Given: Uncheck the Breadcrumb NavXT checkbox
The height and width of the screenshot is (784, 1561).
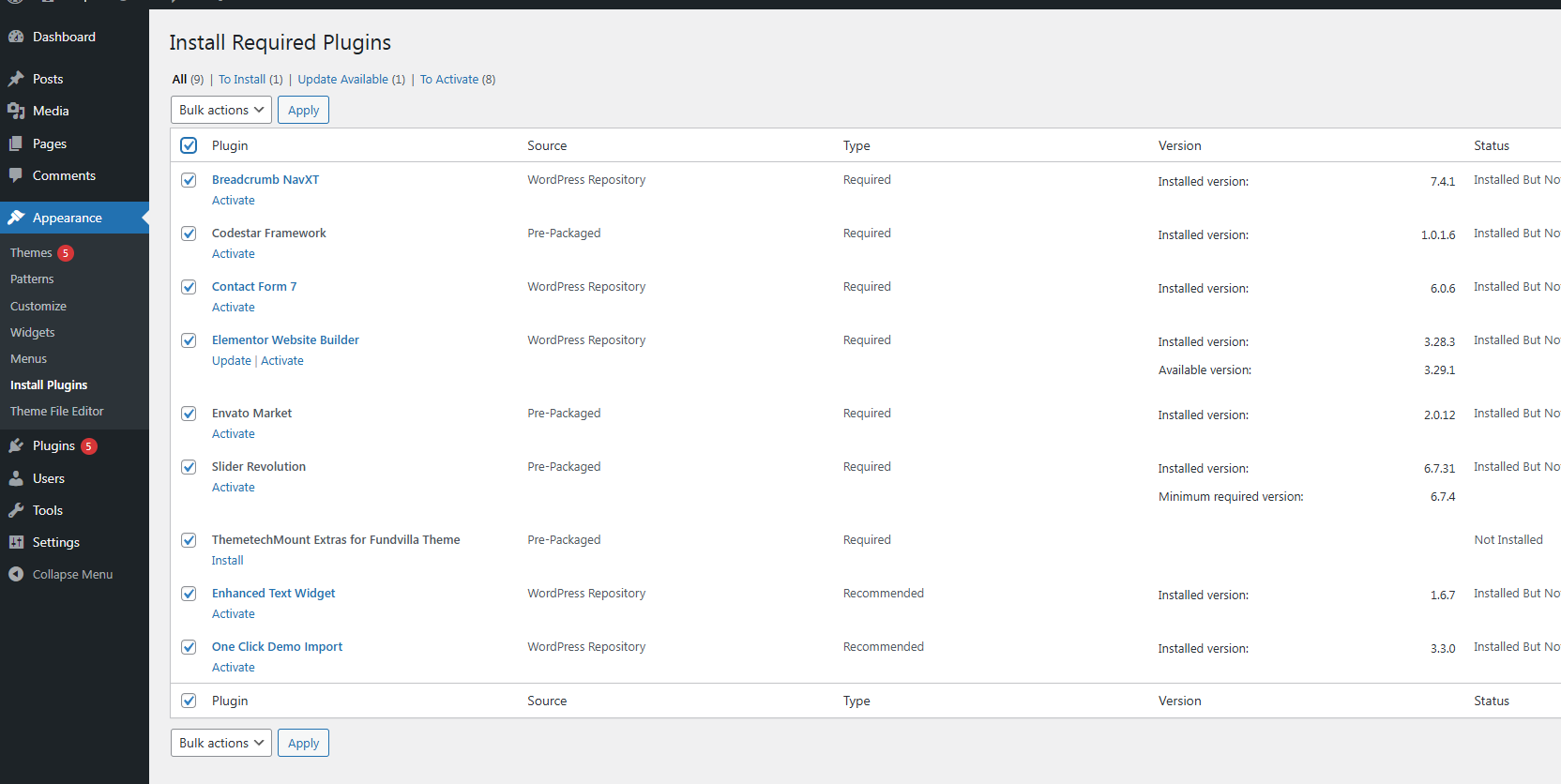Looking at the screenshot, I should [x=189, y=180].
